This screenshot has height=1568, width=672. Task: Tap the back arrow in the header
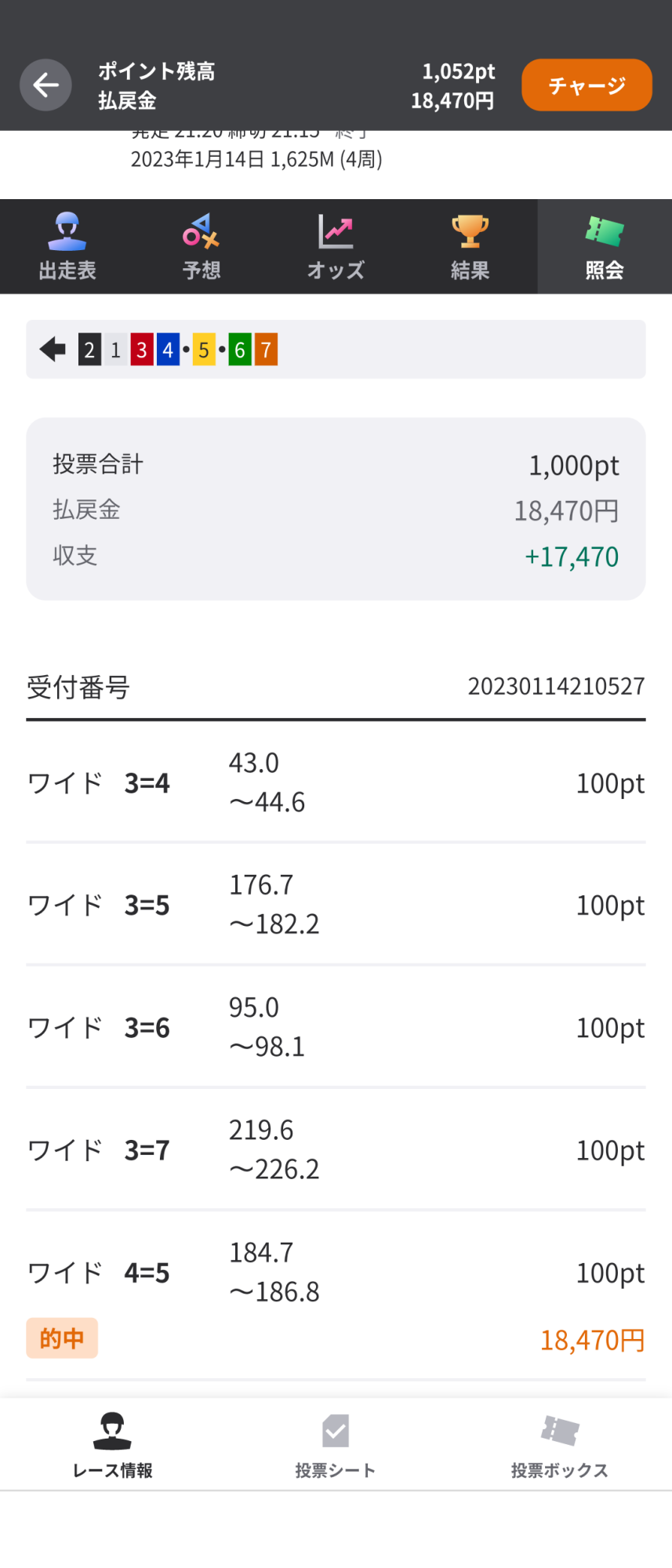(x=45, y=85)
